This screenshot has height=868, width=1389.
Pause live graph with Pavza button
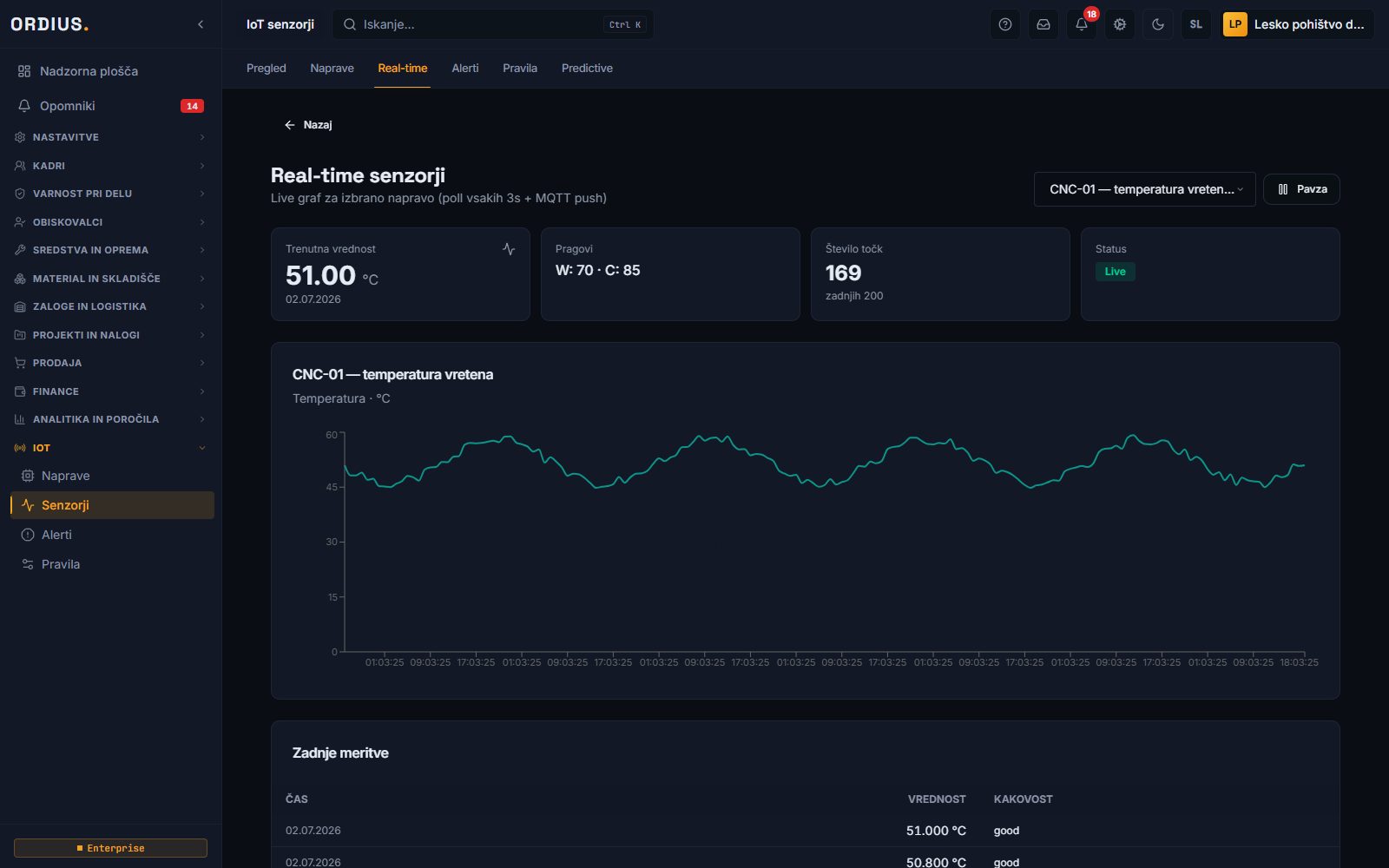tap(1301, 189)
